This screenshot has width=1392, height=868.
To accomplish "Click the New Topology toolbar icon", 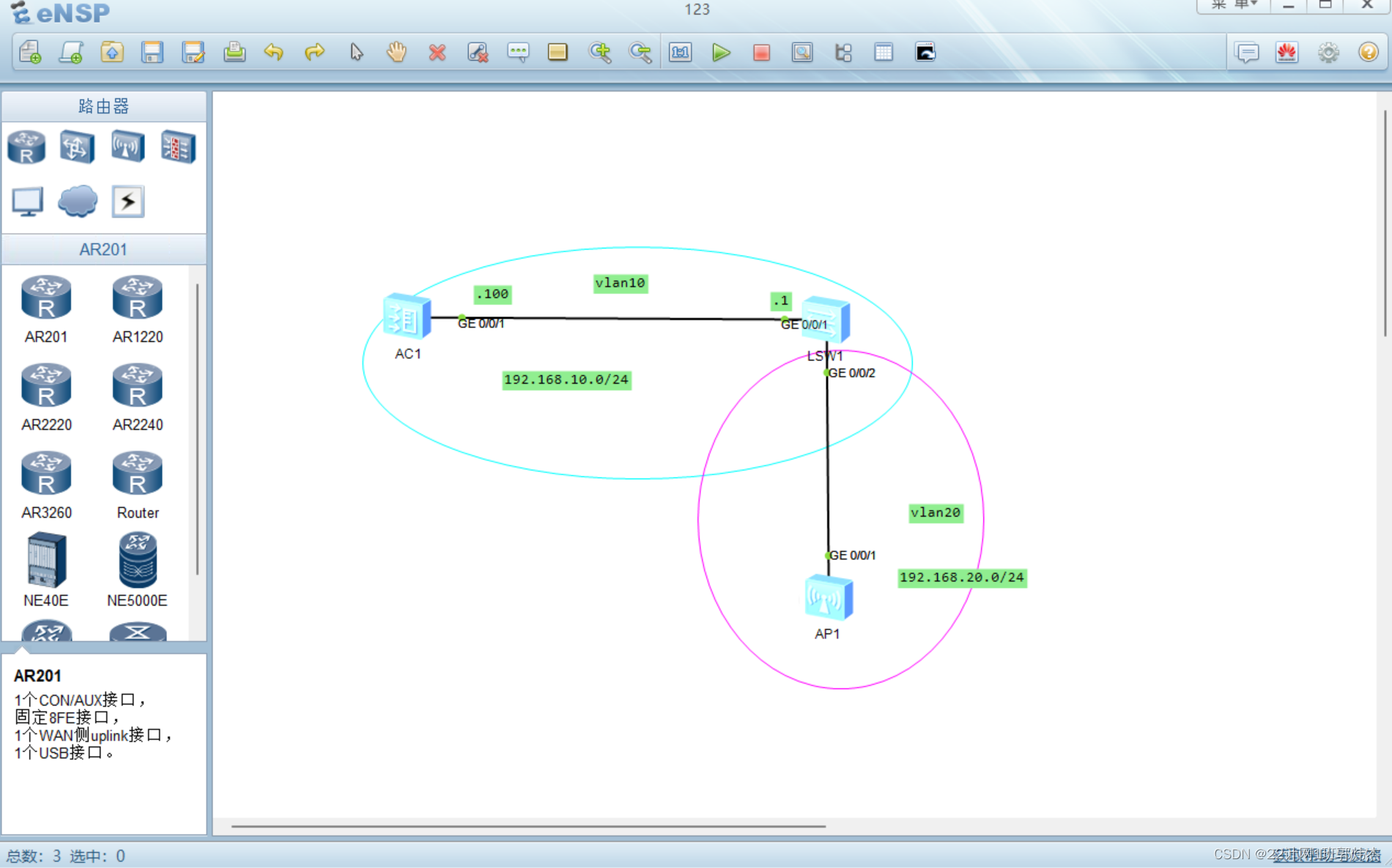I will (31, 53).
